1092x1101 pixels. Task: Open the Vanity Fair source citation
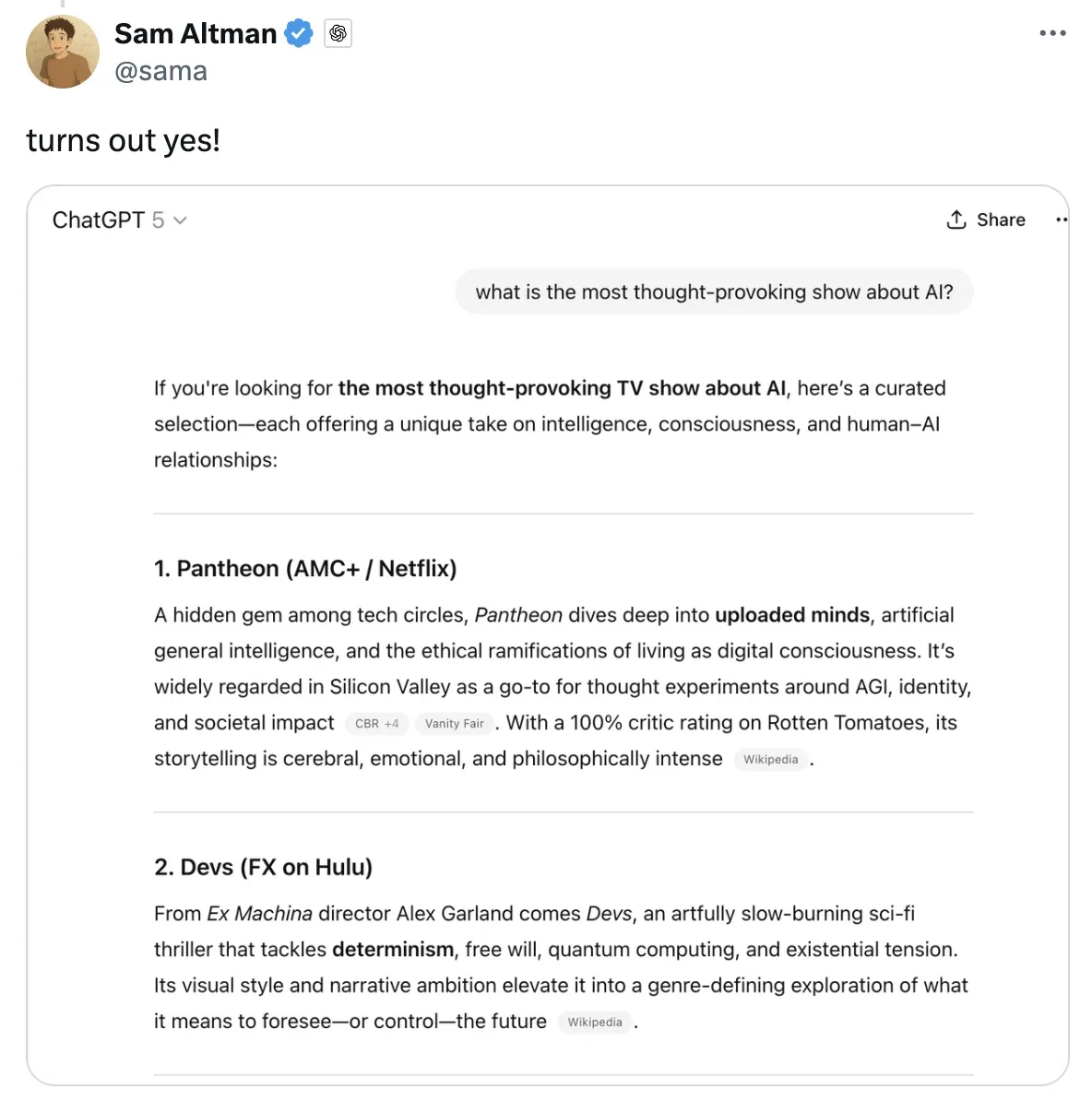[454, 724]
